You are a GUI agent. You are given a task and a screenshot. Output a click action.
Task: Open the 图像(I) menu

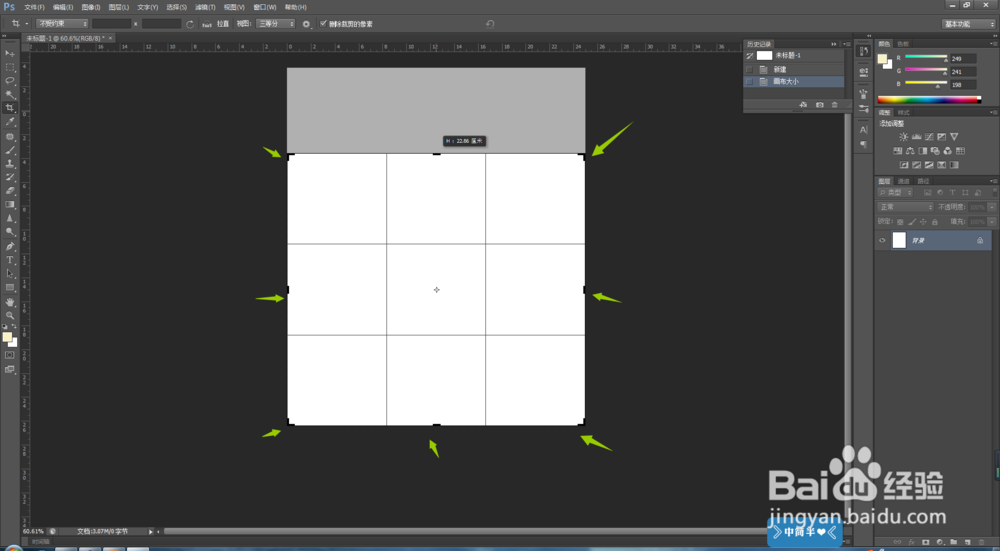[x=91, y=7]
